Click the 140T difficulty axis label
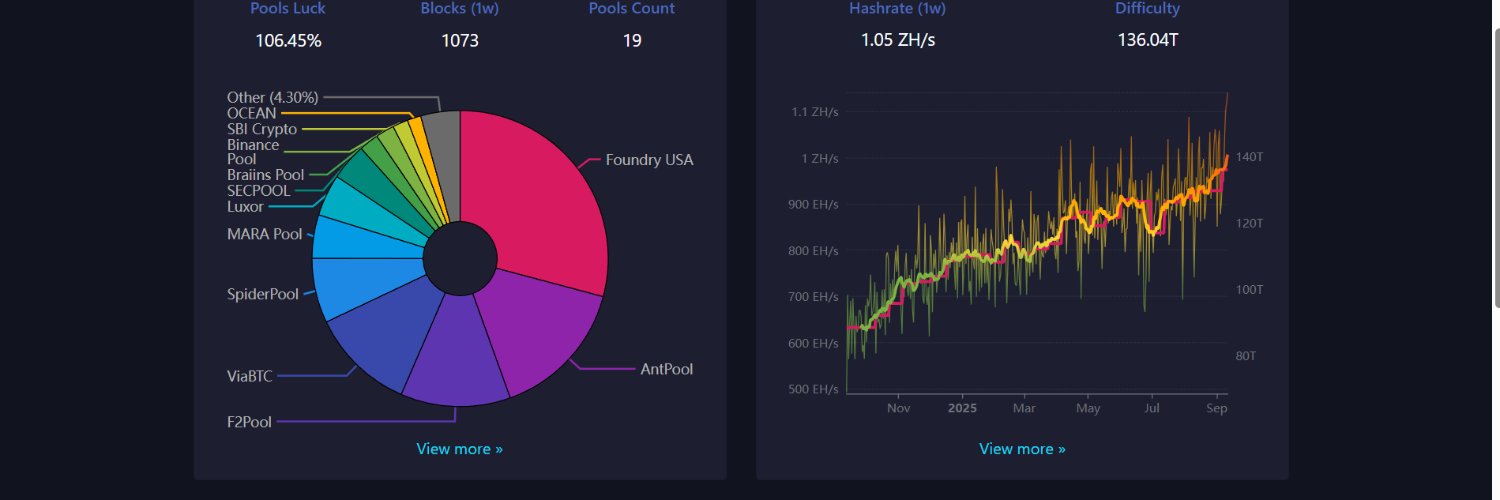1500x500 pixels. click(1250, 158)
